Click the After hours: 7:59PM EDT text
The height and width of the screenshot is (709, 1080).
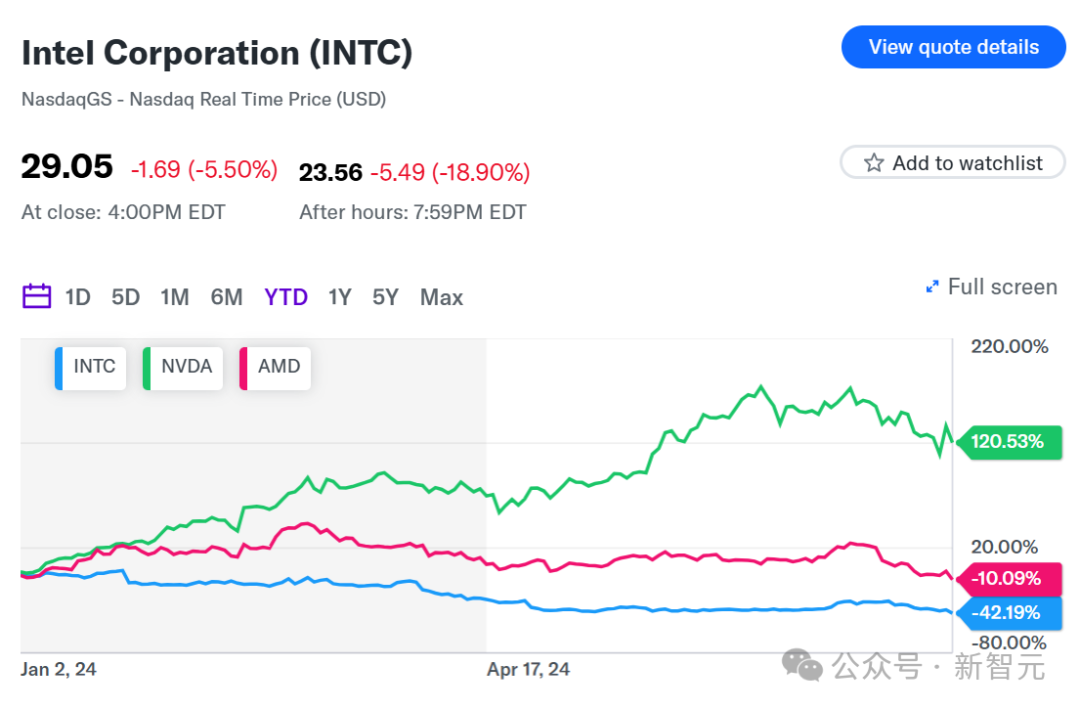(x=413, y=212)
